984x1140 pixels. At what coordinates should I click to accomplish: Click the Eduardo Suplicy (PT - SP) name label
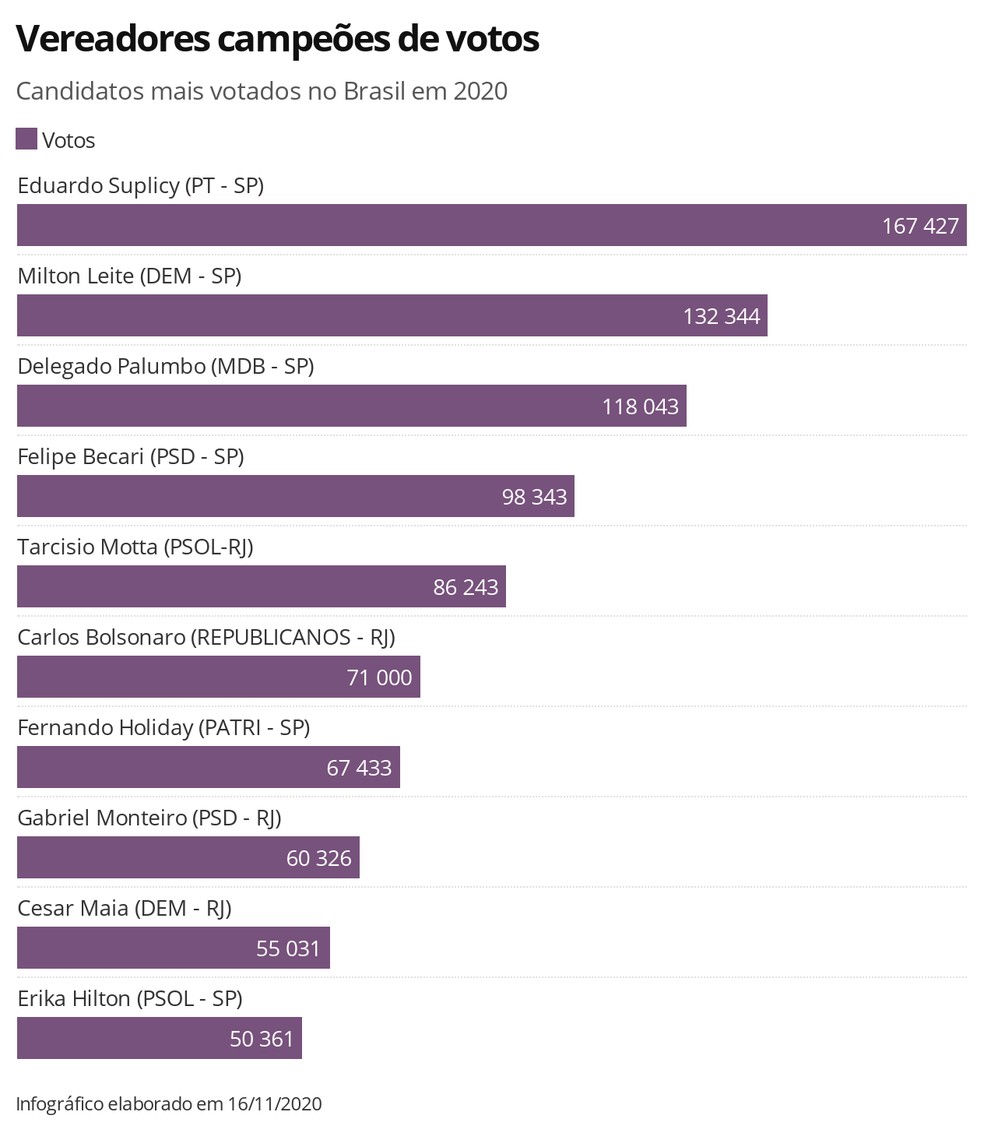click(141, 185)
